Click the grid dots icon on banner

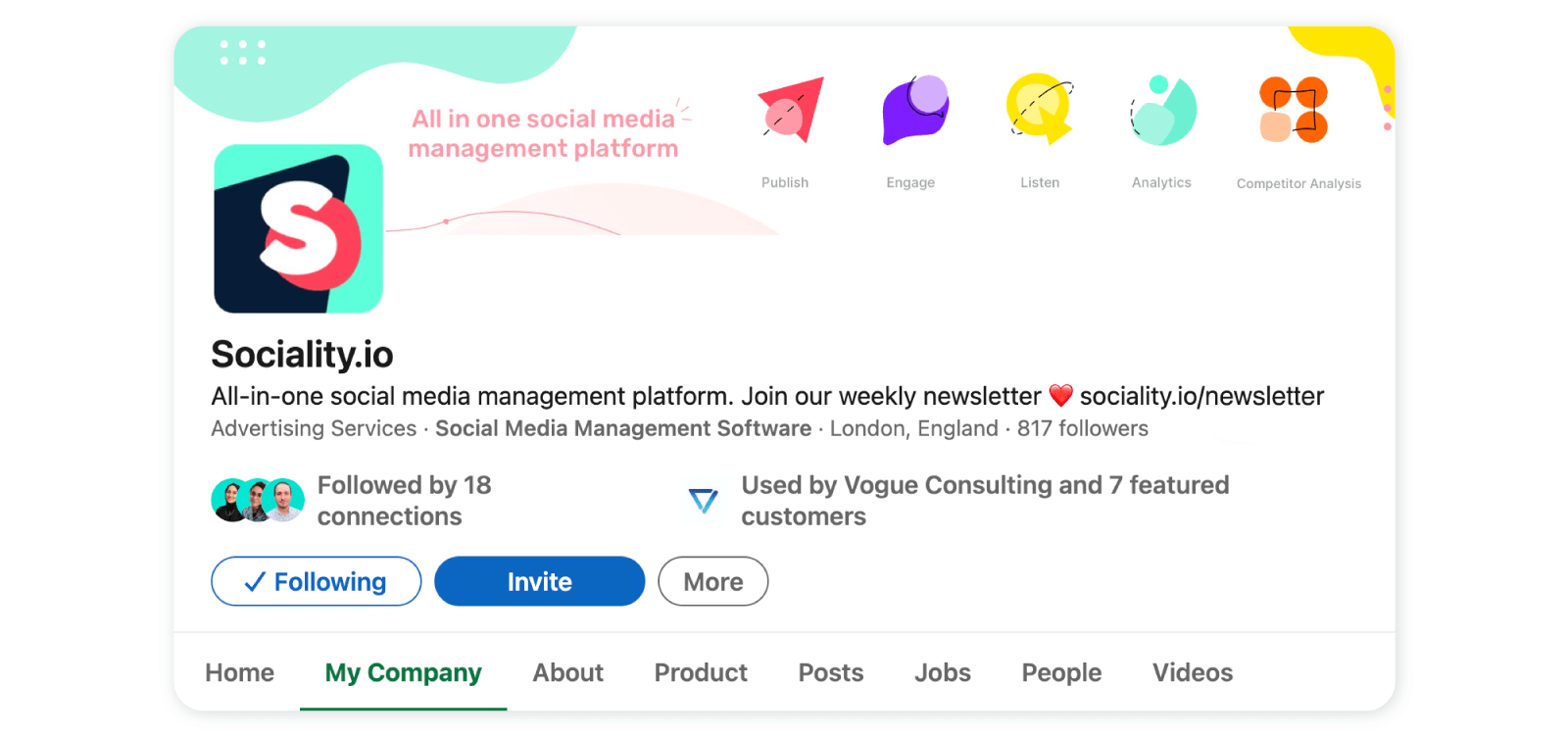(x=241, y=51)
